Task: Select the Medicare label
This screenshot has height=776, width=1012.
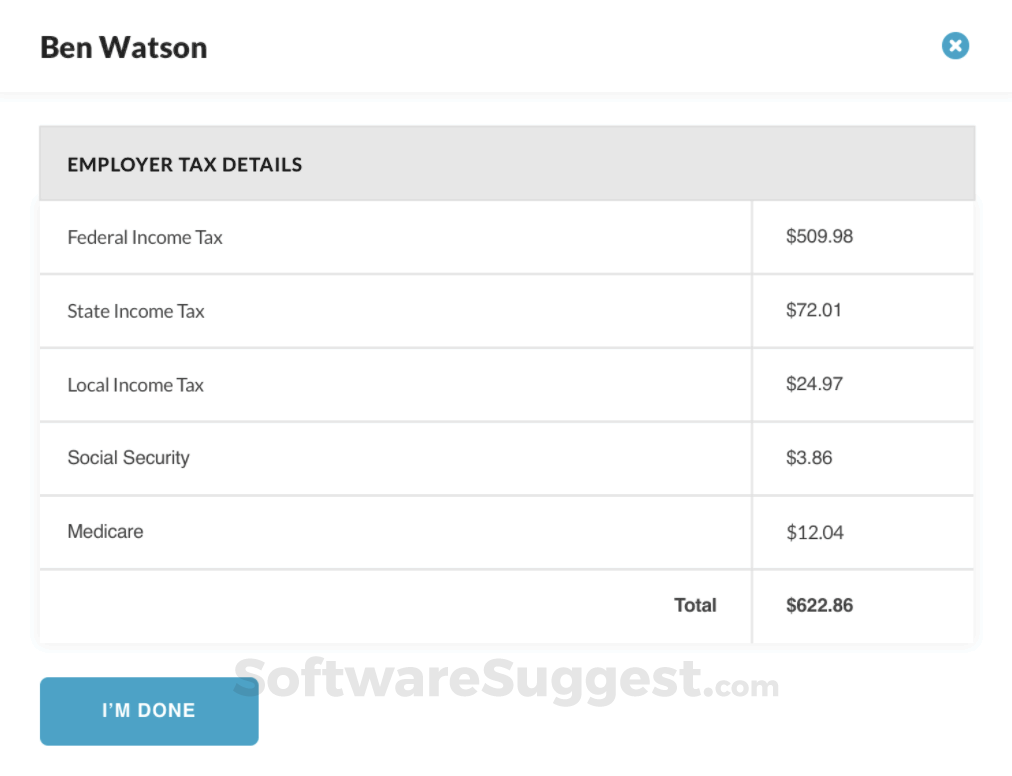Action: 105,532
